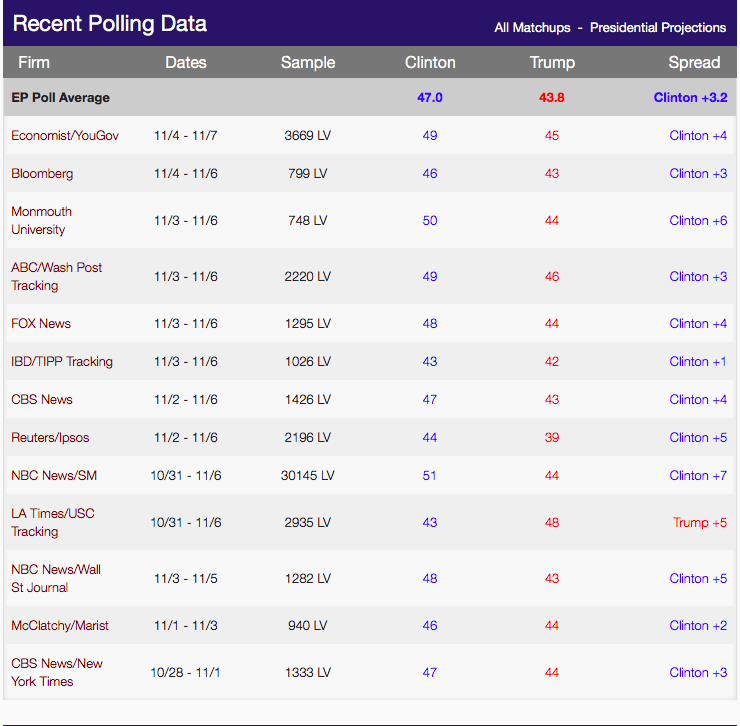Screen dimensions: 740x726
Task: Select the Sample column header
Action: coord(308,62)
